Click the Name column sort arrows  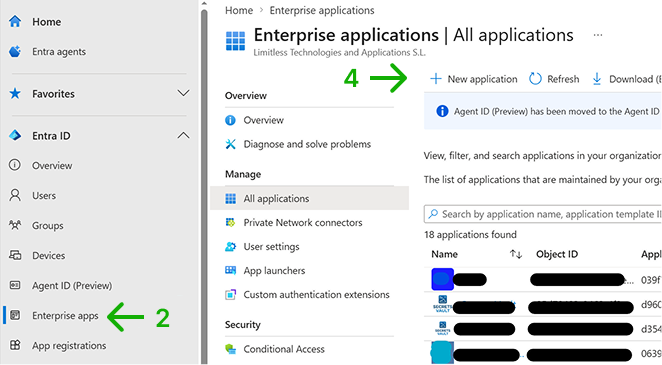point(515,254)
